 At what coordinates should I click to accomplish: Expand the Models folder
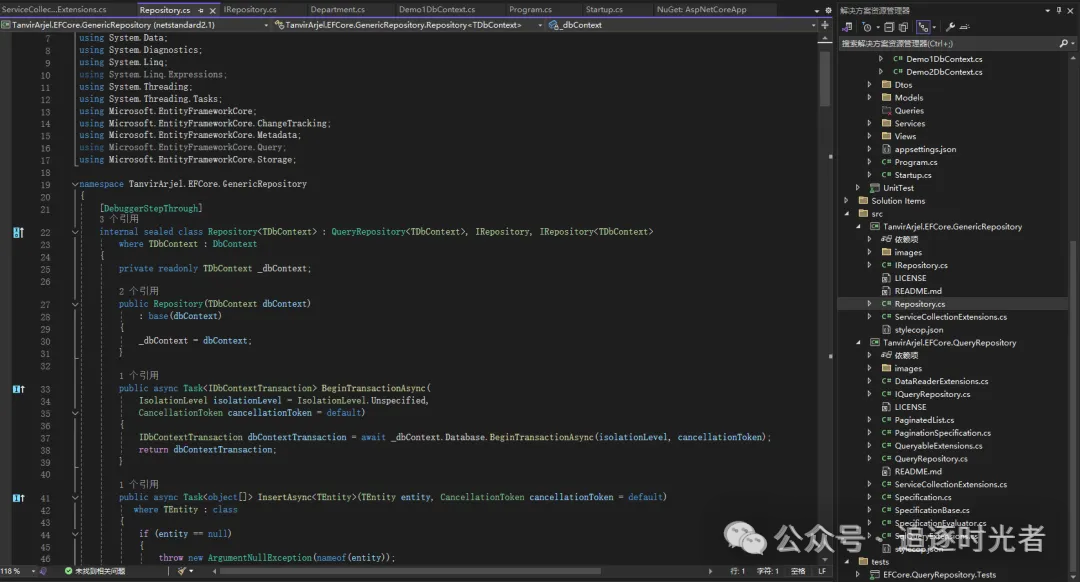[868, 98]
